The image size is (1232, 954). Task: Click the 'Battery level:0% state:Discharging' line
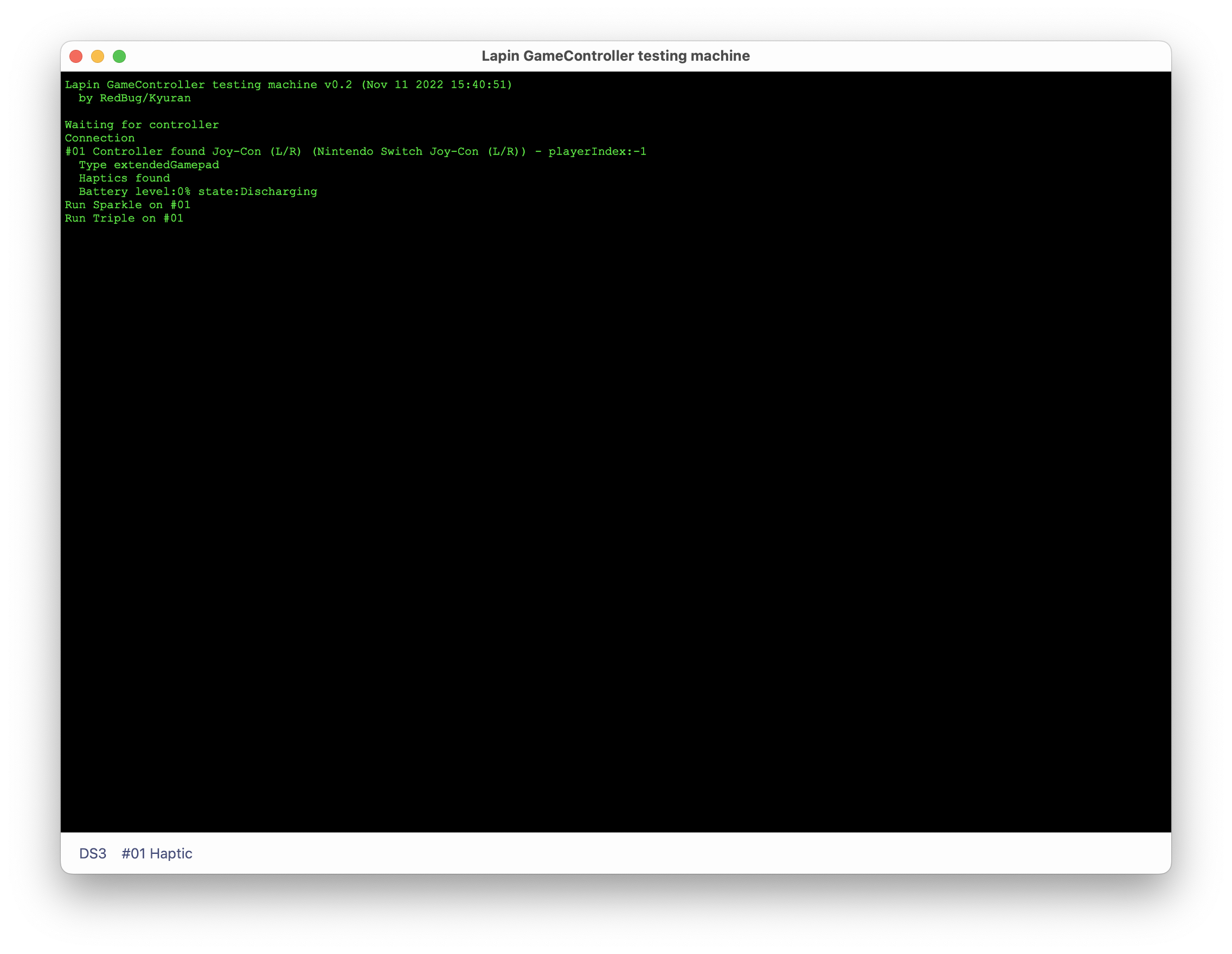(198, 192)
